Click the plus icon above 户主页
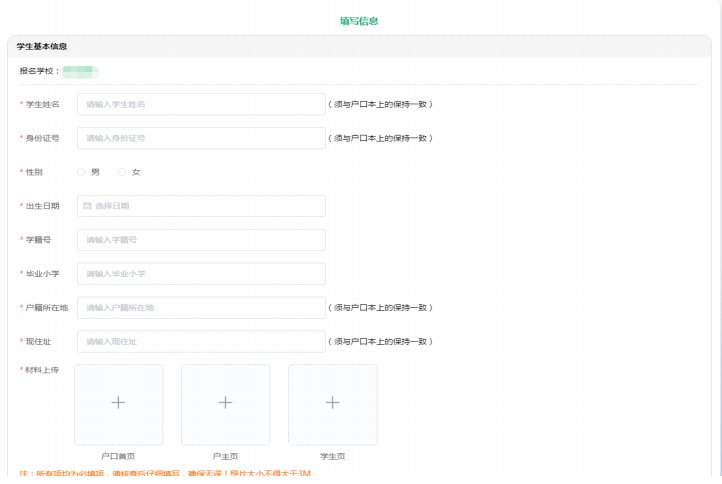The image size is (722, 484). pyautogui.click(x=225, y=402)
